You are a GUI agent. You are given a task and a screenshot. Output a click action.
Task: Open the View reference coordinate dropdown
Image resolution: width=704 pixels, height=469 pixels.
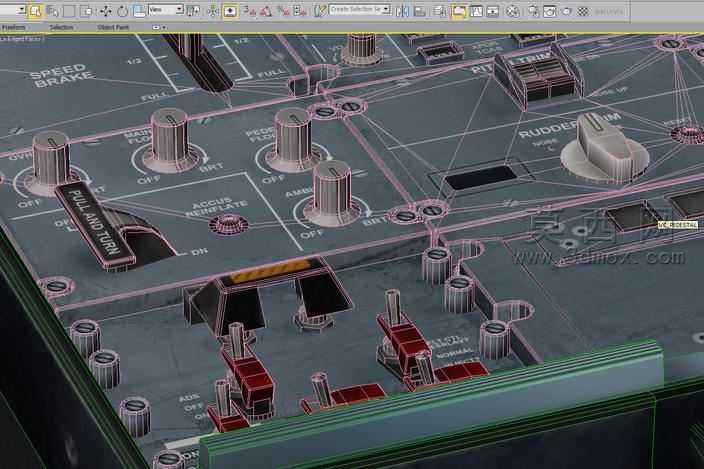pyautogui.click(x=166, y=9)
